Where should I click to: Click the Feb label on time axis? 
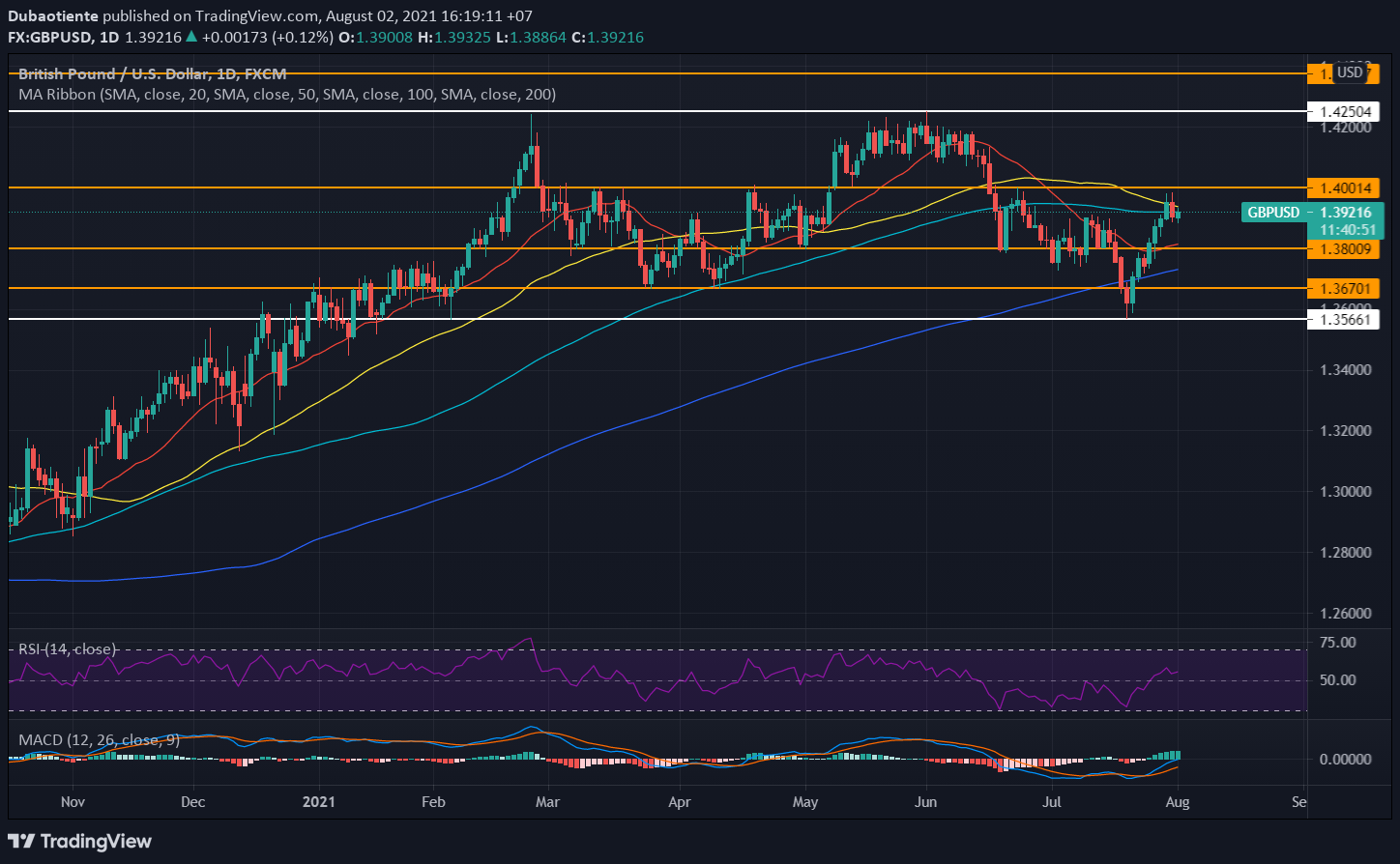click(433, 802)
